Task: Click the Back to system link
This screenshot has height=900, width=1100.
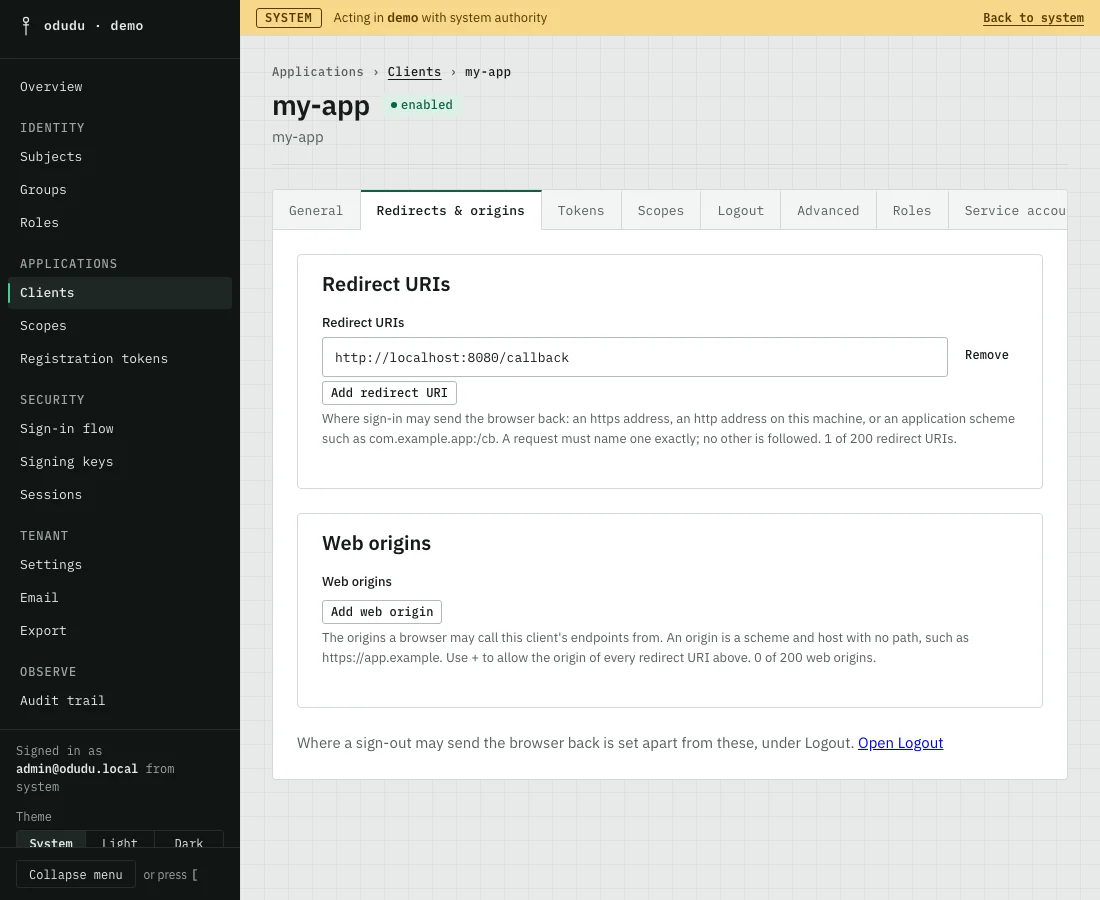Action: [1033, 18]
